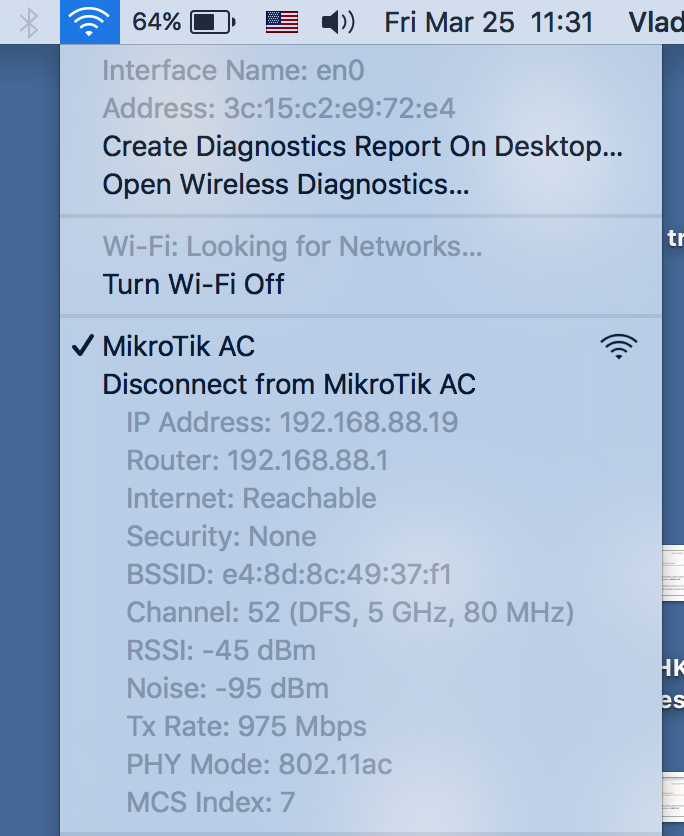Screen dimensions: 684x836
Task: Select the MikroTik AC network
Action: click(179, 347)
